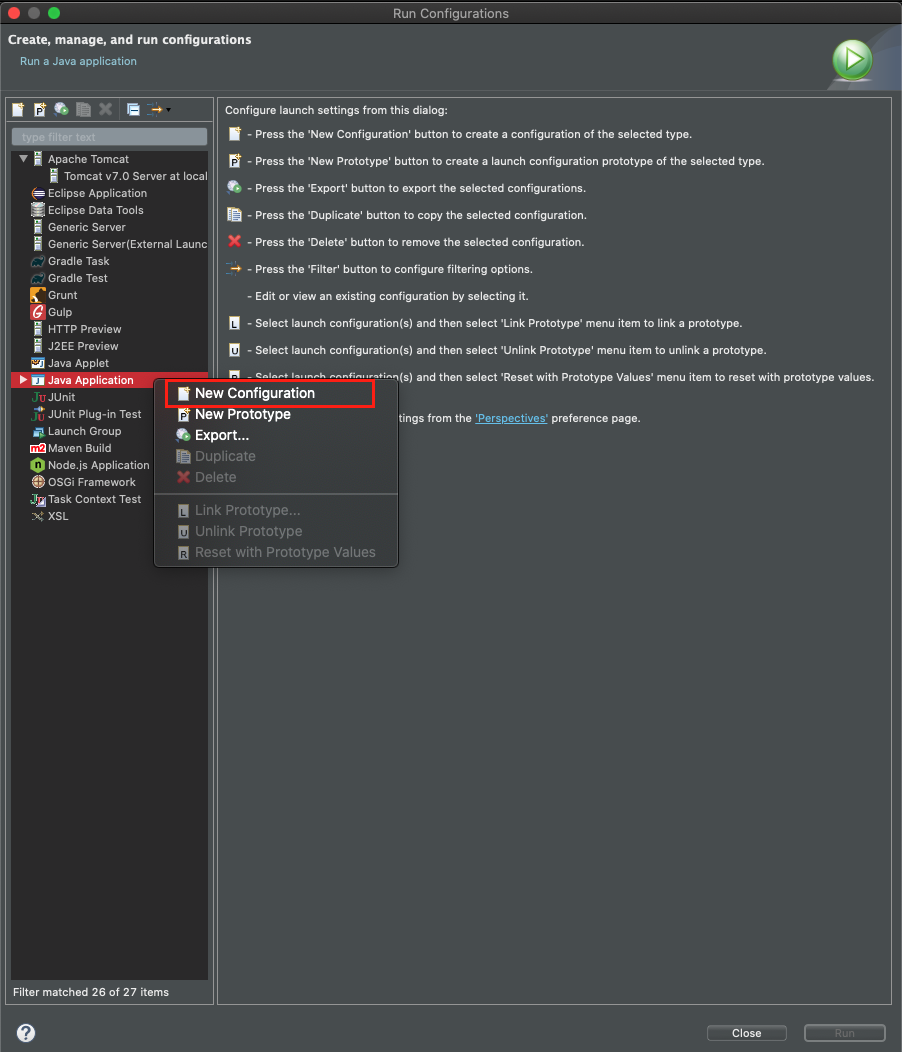Click inside the type filter text field

(109, 137)
